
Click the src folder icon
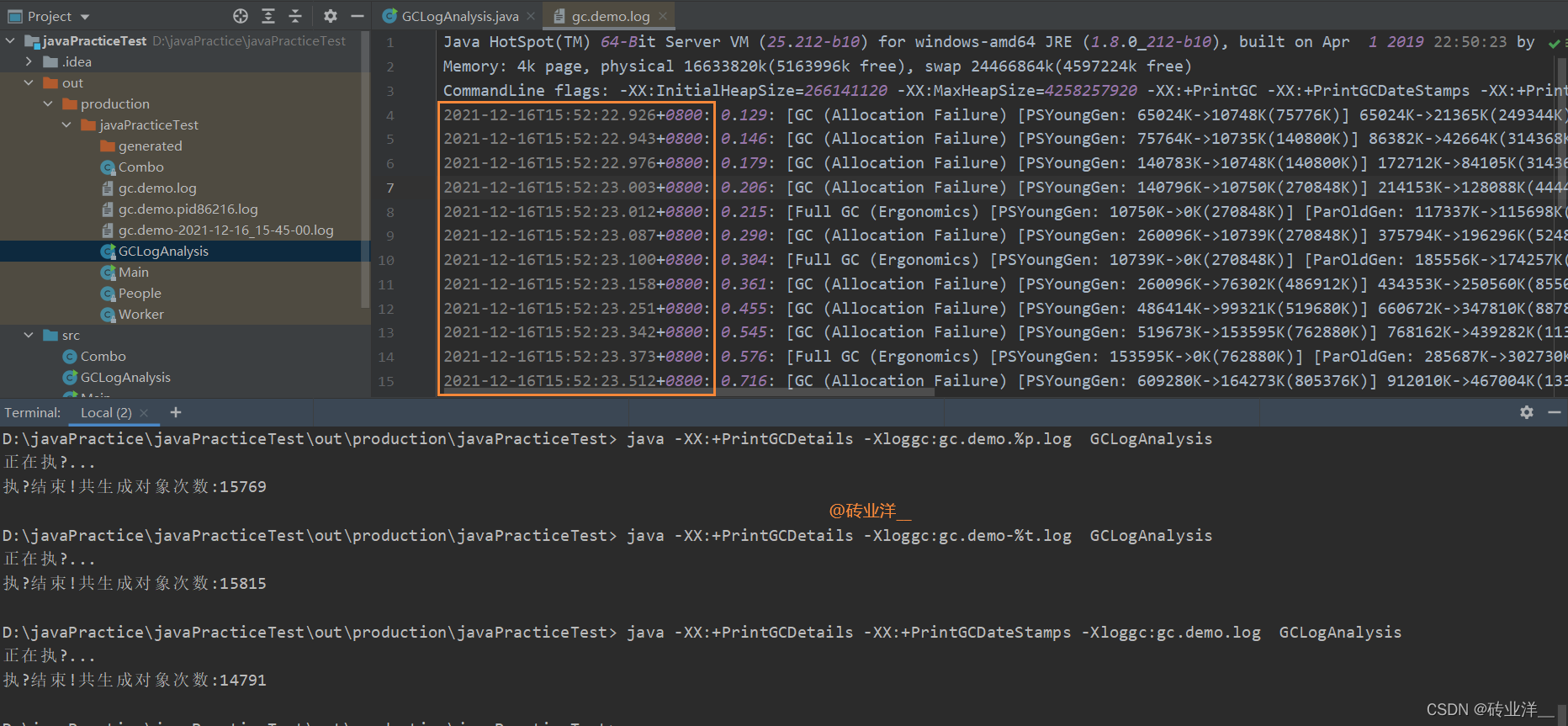pos(50,335)
